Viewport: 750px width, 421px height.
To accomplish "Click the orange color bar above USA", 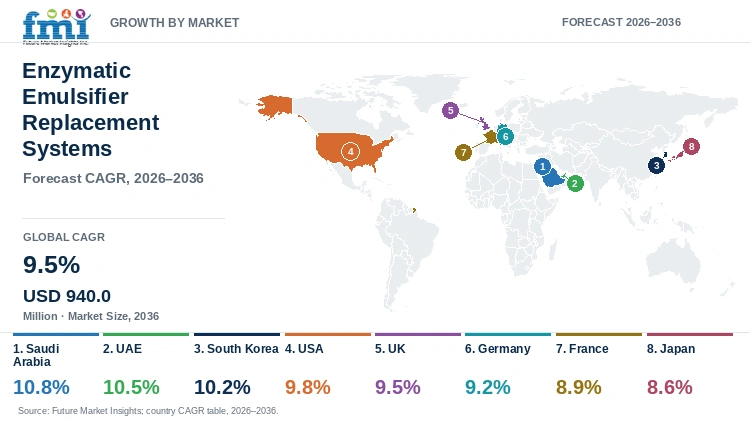I will 328,334.
